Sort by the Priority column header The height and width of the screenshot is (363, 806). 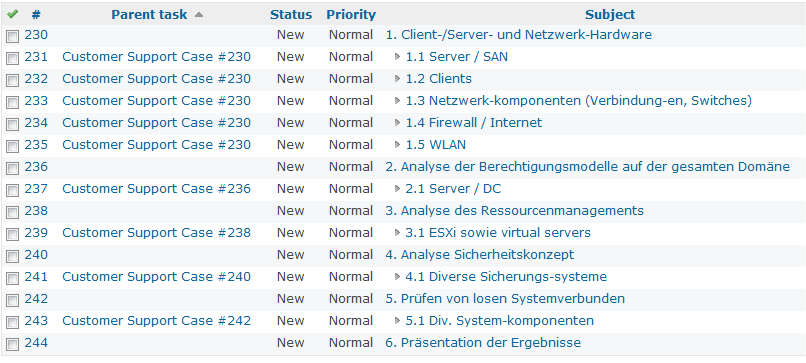(x=351, y=15)
